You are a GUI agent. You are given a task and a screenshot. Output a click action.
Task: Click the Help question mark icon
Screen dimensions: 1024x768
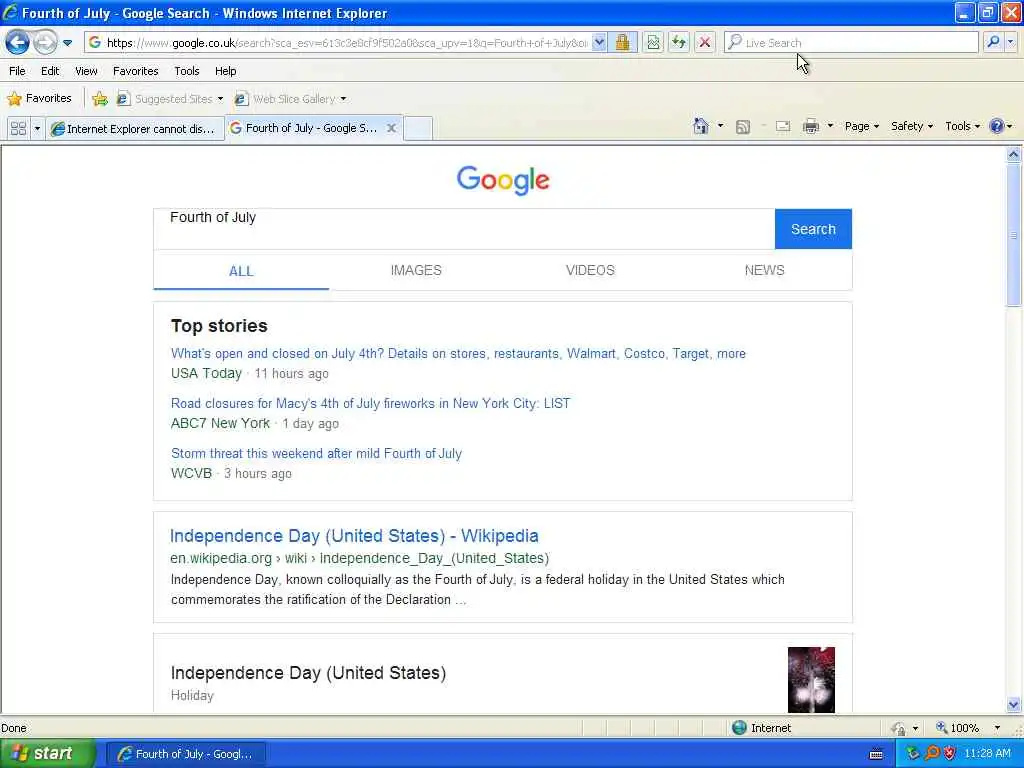(997, 126)
